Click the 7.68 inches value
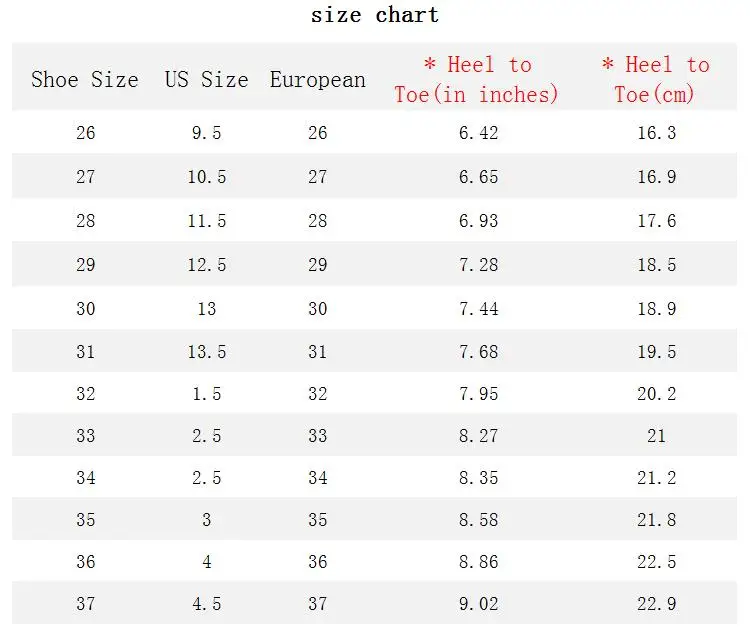The height and width of the screenshot is (635, 750). 478,352
